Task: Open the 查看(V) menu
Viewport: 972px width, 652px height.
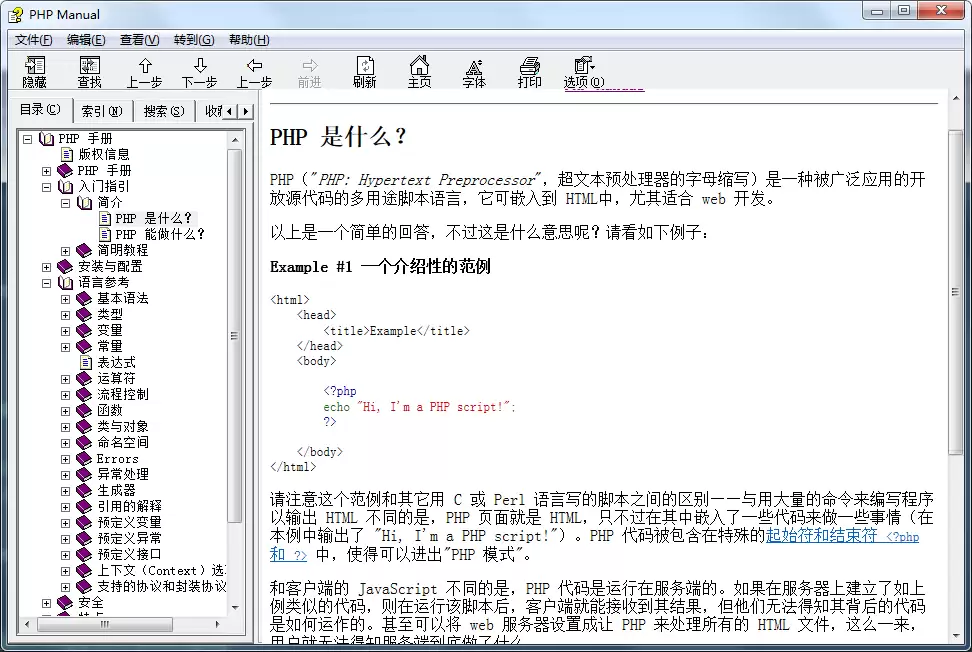Action: (x=139, y=40)
